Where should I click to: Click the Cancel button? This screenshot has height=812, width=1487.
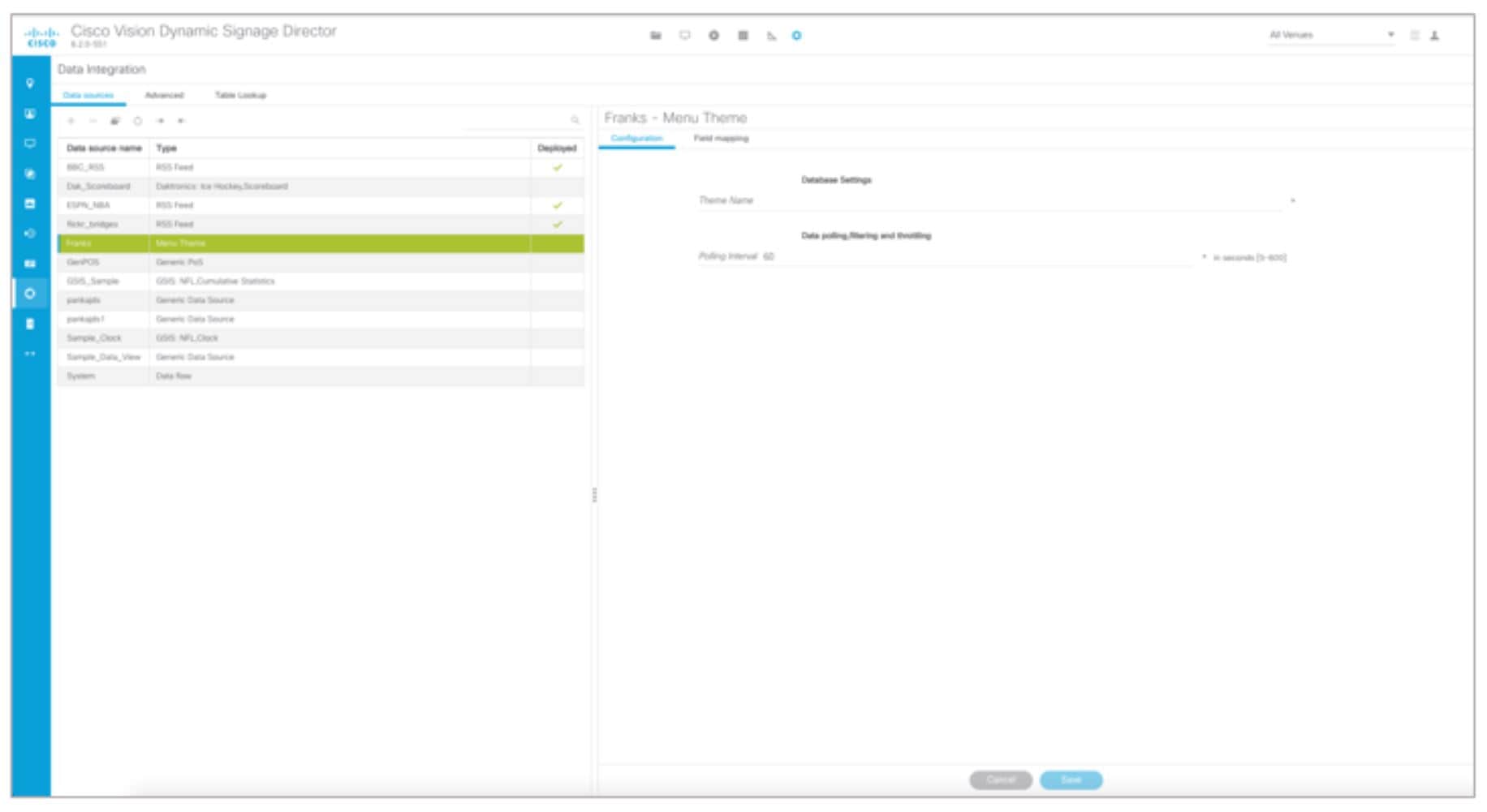1001,780
